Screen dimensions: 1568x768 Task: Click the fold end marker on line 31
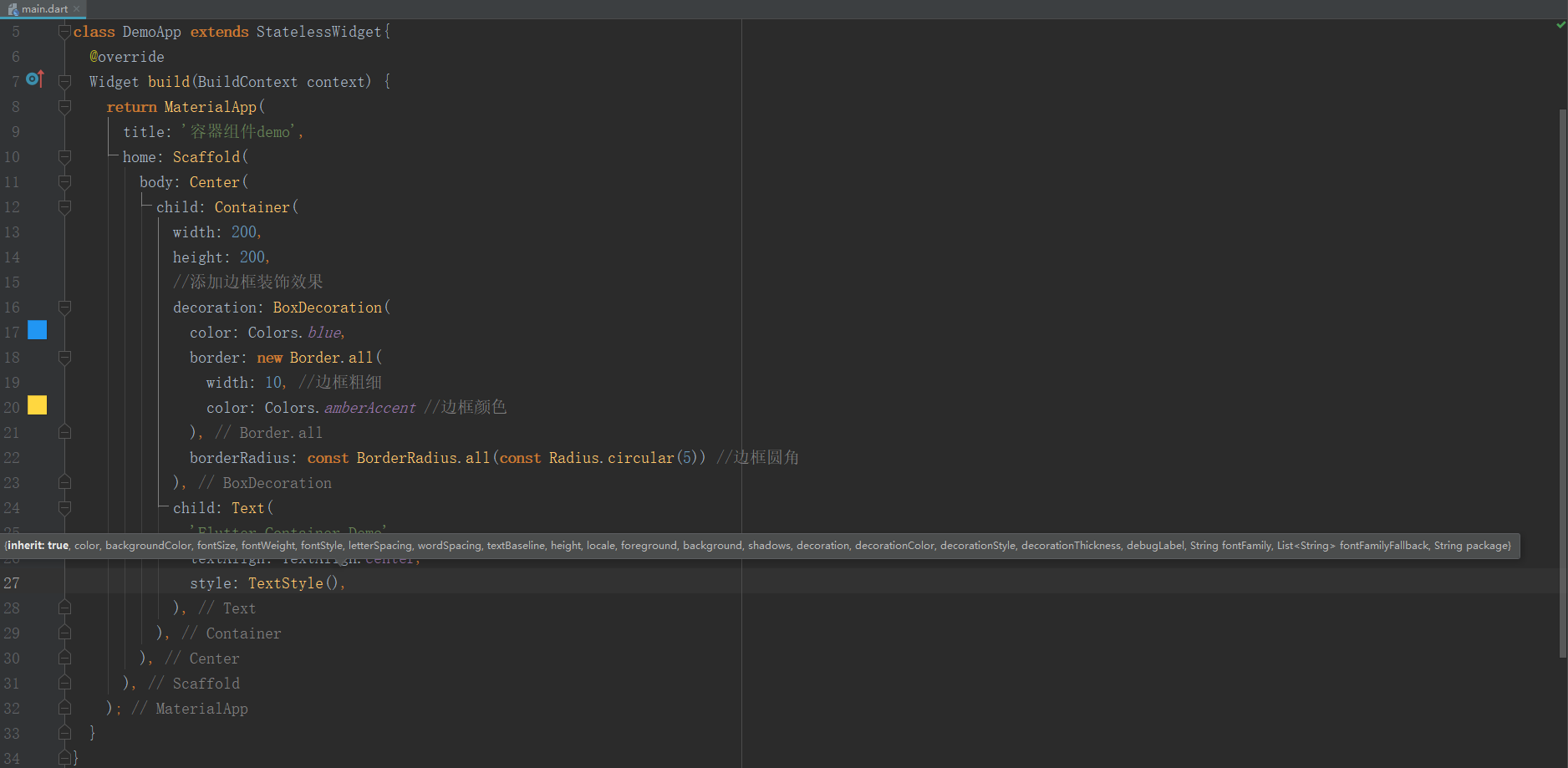[64, 683]
